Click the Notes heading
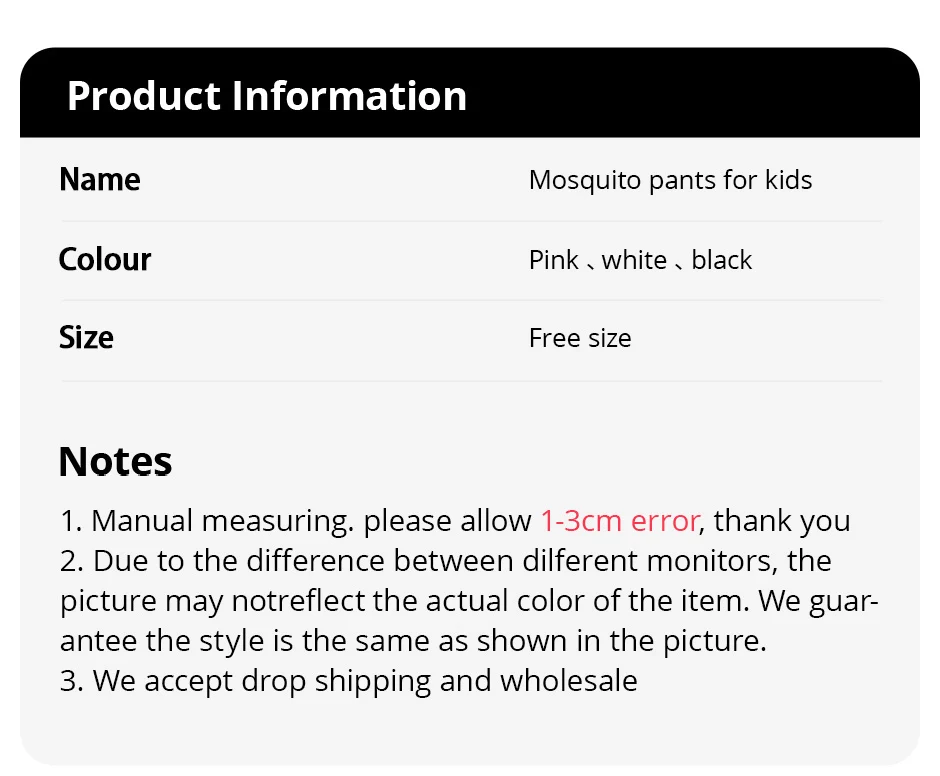Screen dimensions: 940x776 (116, 462)
